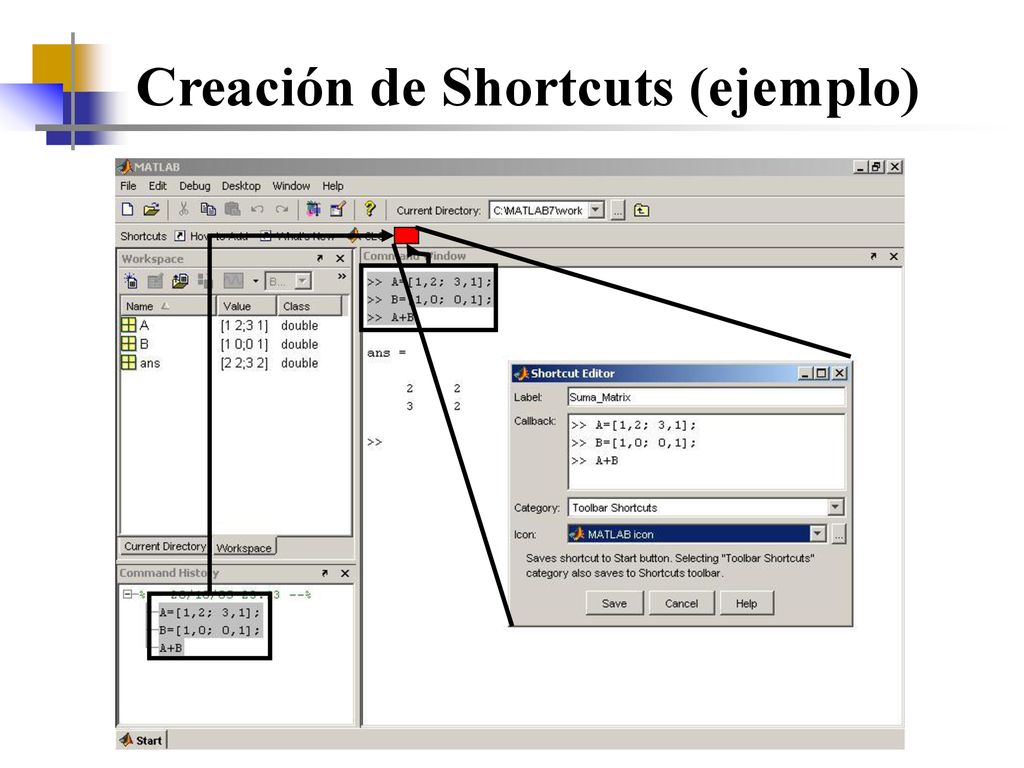Open the Icon MATLAB icon dropdown

pos(817,534)
